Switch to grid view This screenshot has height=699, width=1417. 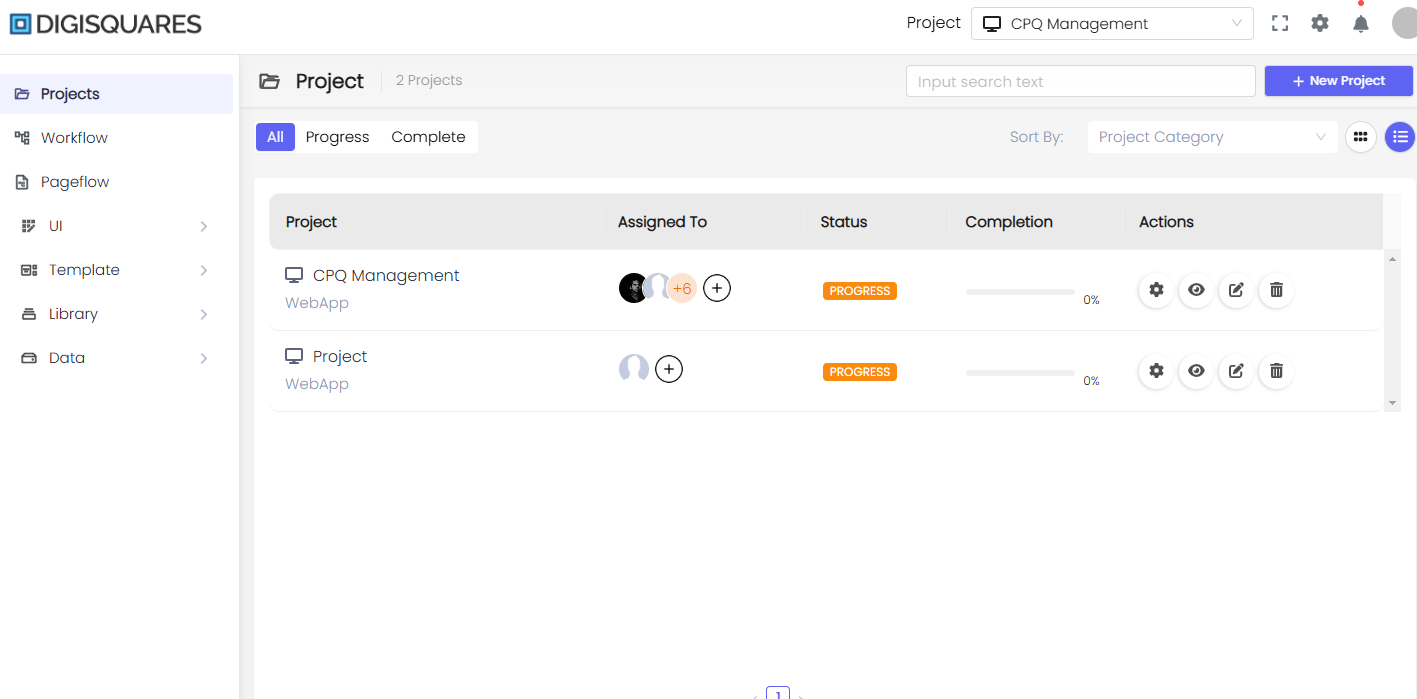coord(1360,137)
